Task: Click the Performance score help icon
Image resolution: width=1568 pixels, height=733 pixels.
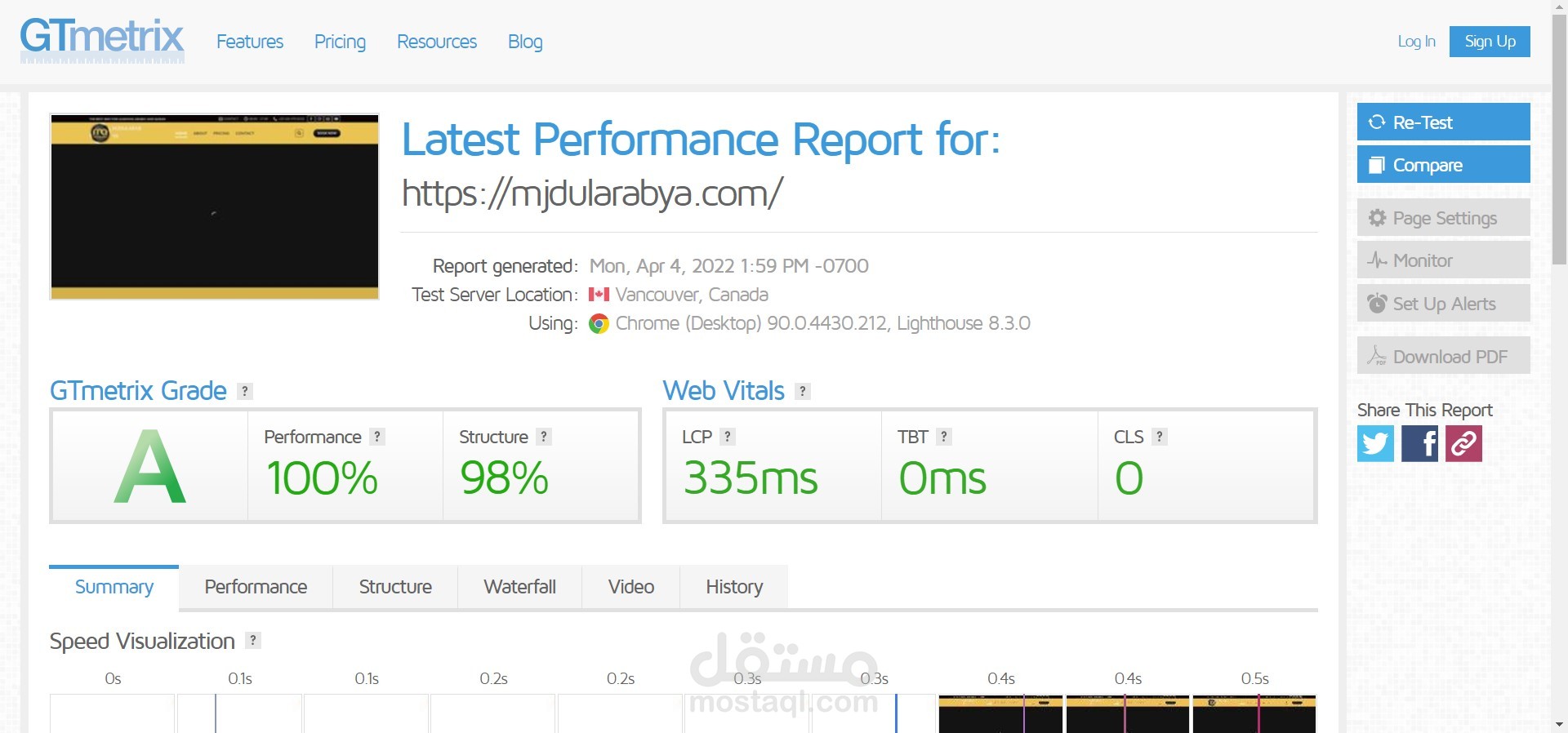Action: point(377,437)
